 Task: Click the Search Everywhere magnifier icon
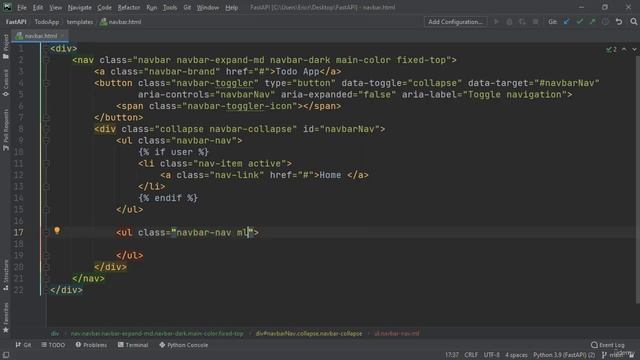click(633, 22)
